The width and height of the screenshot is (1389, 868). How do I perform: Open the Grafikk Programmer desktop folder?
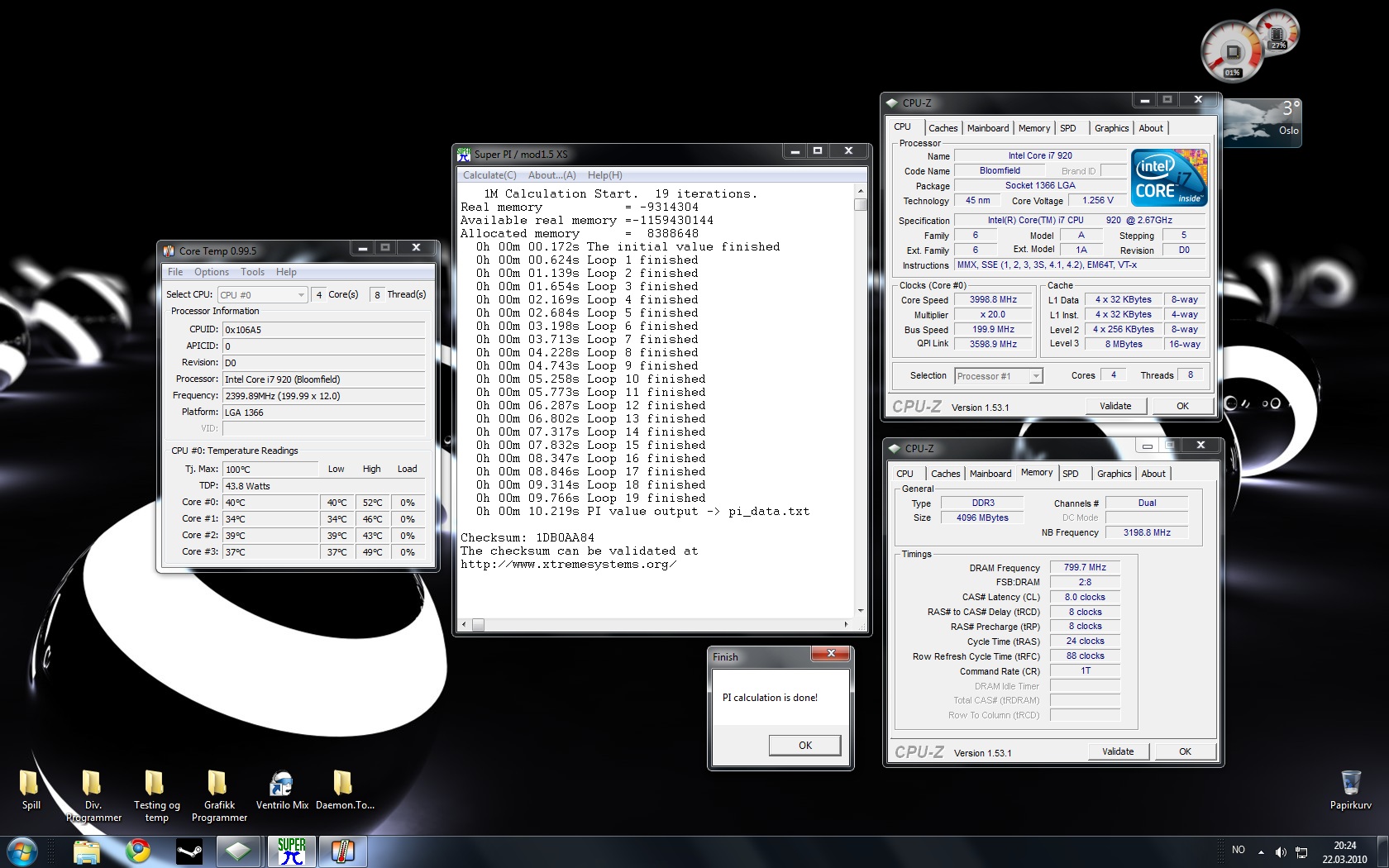[219, 796]
